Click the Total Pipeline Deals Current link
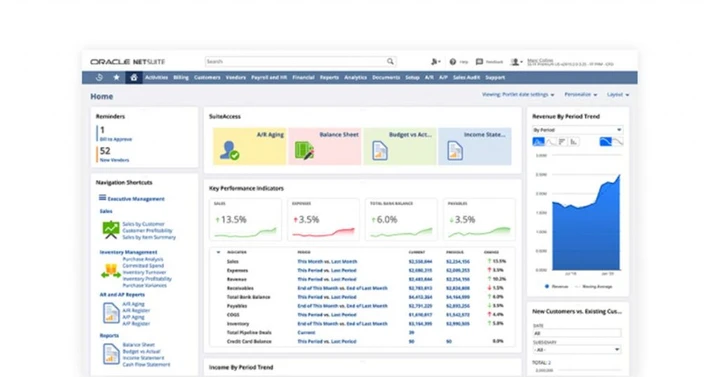This screenshot has width=720, height=377. point(306,332)
